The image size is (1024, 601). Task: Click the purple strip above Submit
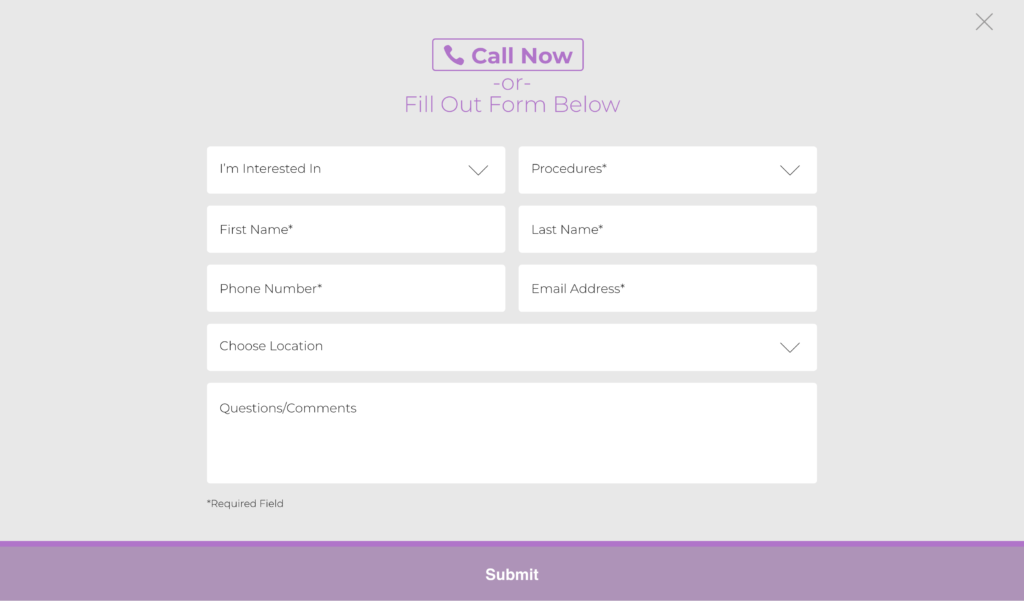512,544
